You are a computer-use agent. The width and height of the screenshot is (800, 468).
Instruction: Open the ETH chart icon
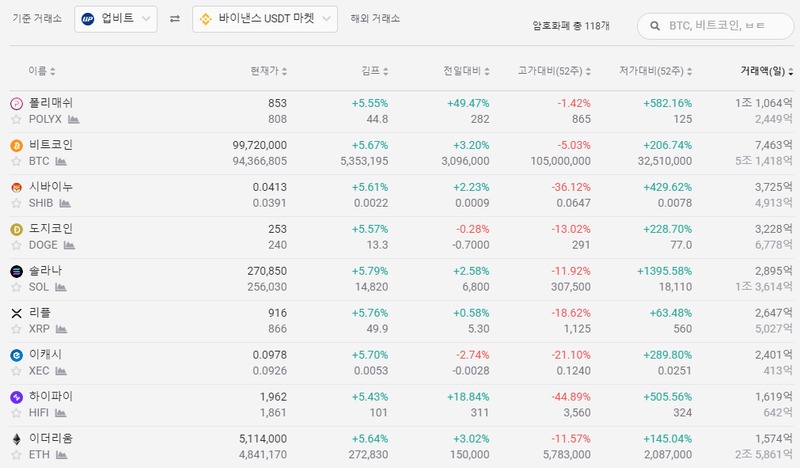click(62, 455)
